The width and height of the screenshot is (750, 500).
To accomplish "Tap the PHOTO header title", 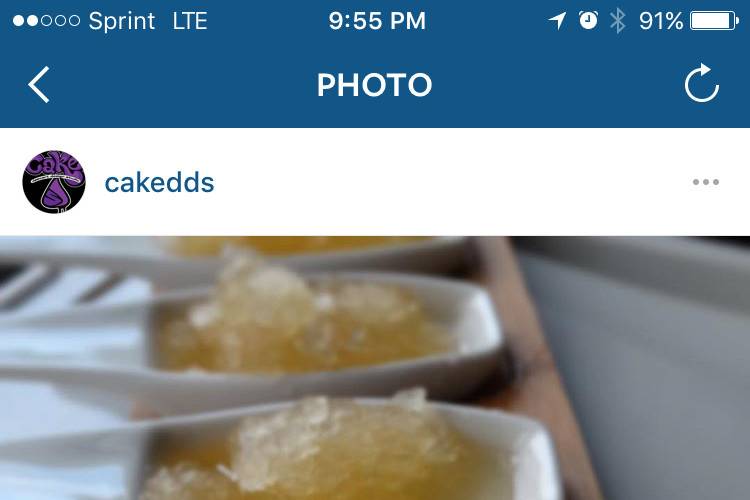I will (x=375, y=85).
